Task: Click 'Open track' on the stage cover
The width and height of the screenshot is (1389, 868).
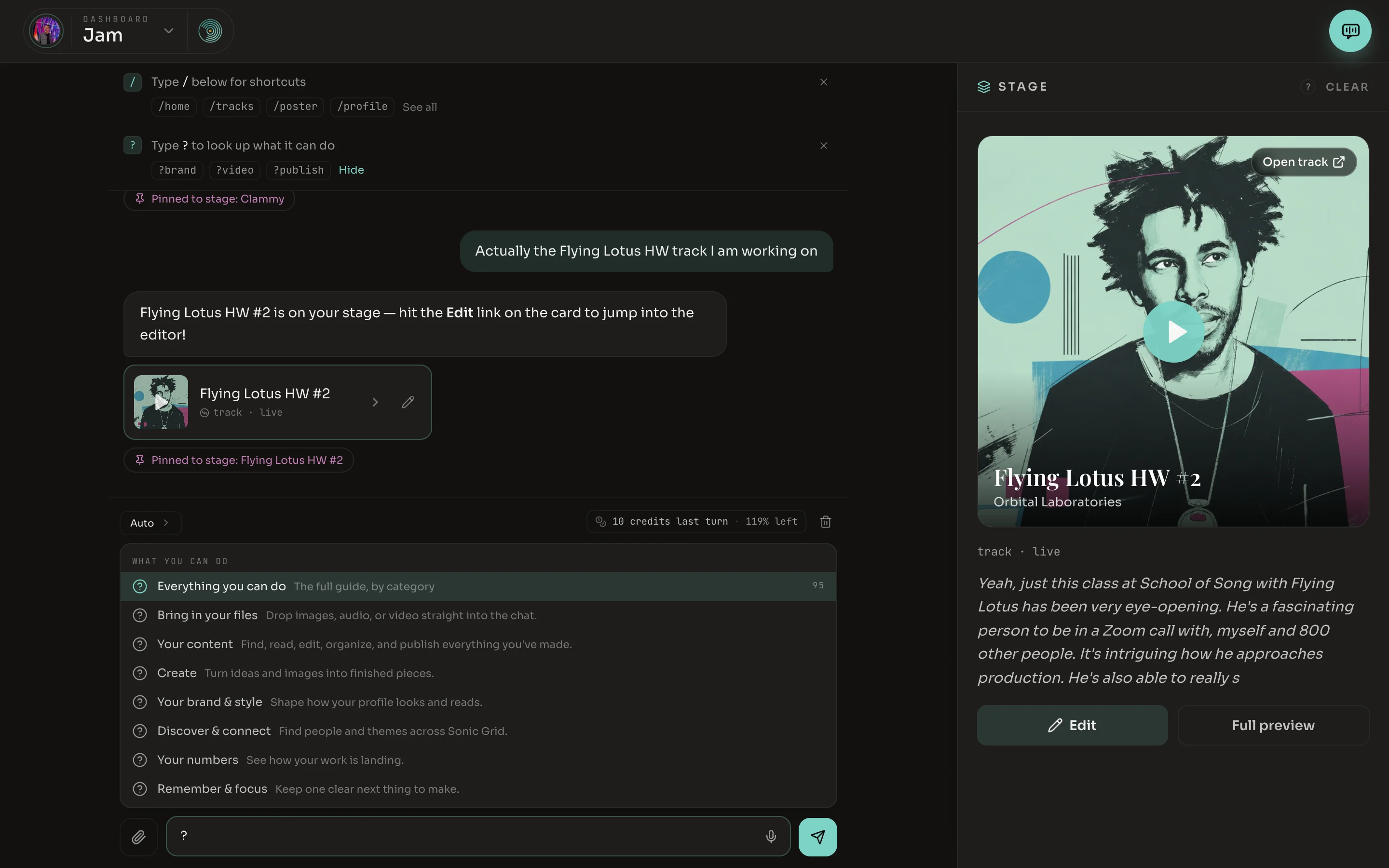Action: click(x=1304, y=163)
